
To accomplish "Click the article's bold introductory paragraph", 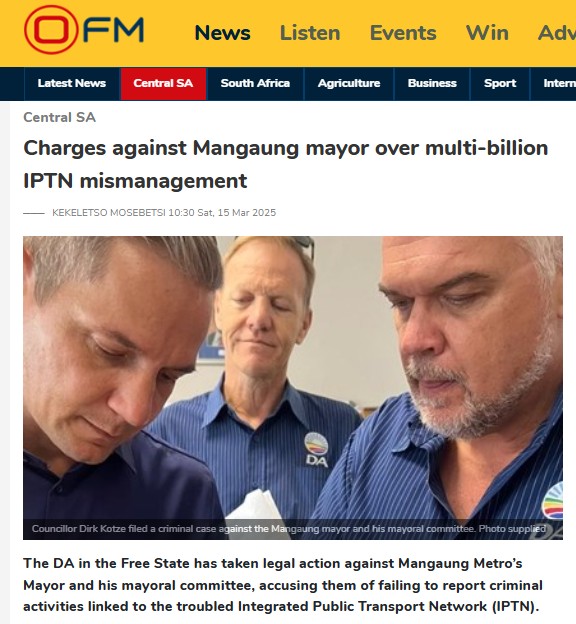I will (283, 585).
